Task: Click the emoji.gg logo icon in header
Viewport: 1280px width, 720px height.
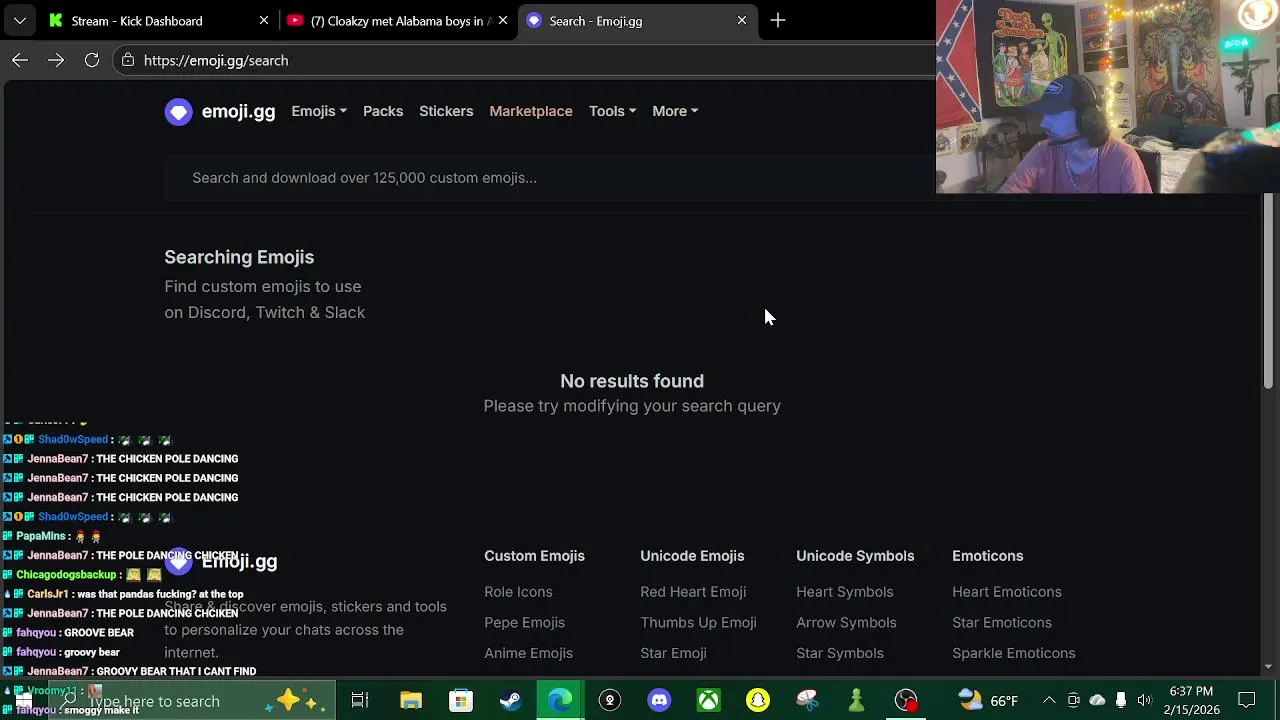Action: tap(179, 111)
